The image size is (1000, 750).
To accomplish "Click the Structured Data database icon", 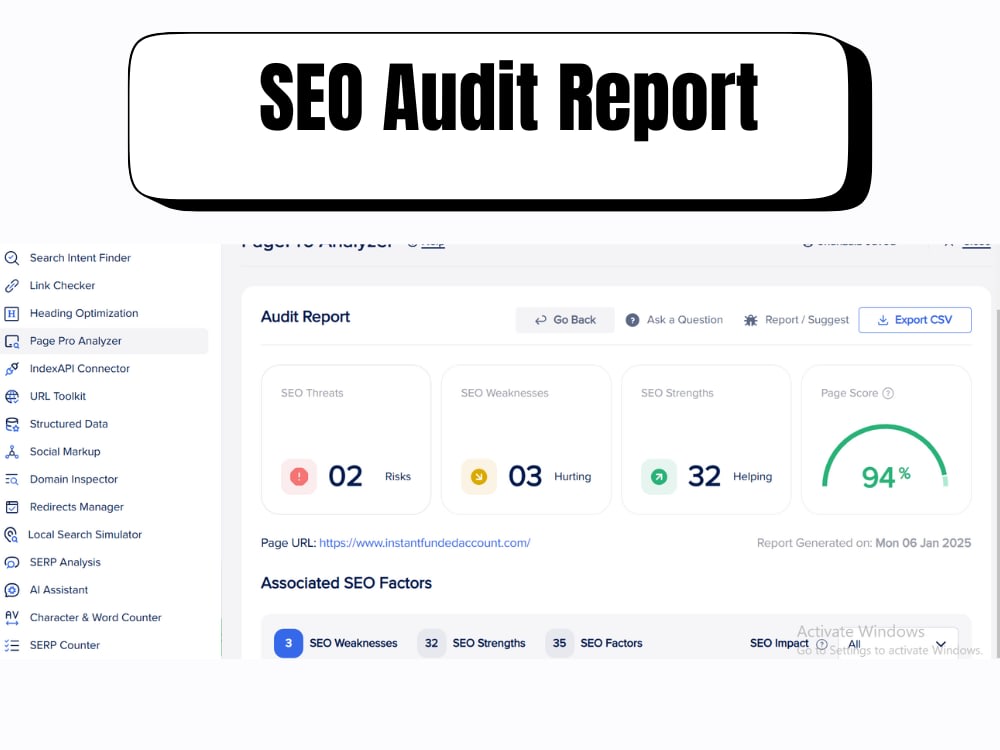I will (x=11, y=424).
